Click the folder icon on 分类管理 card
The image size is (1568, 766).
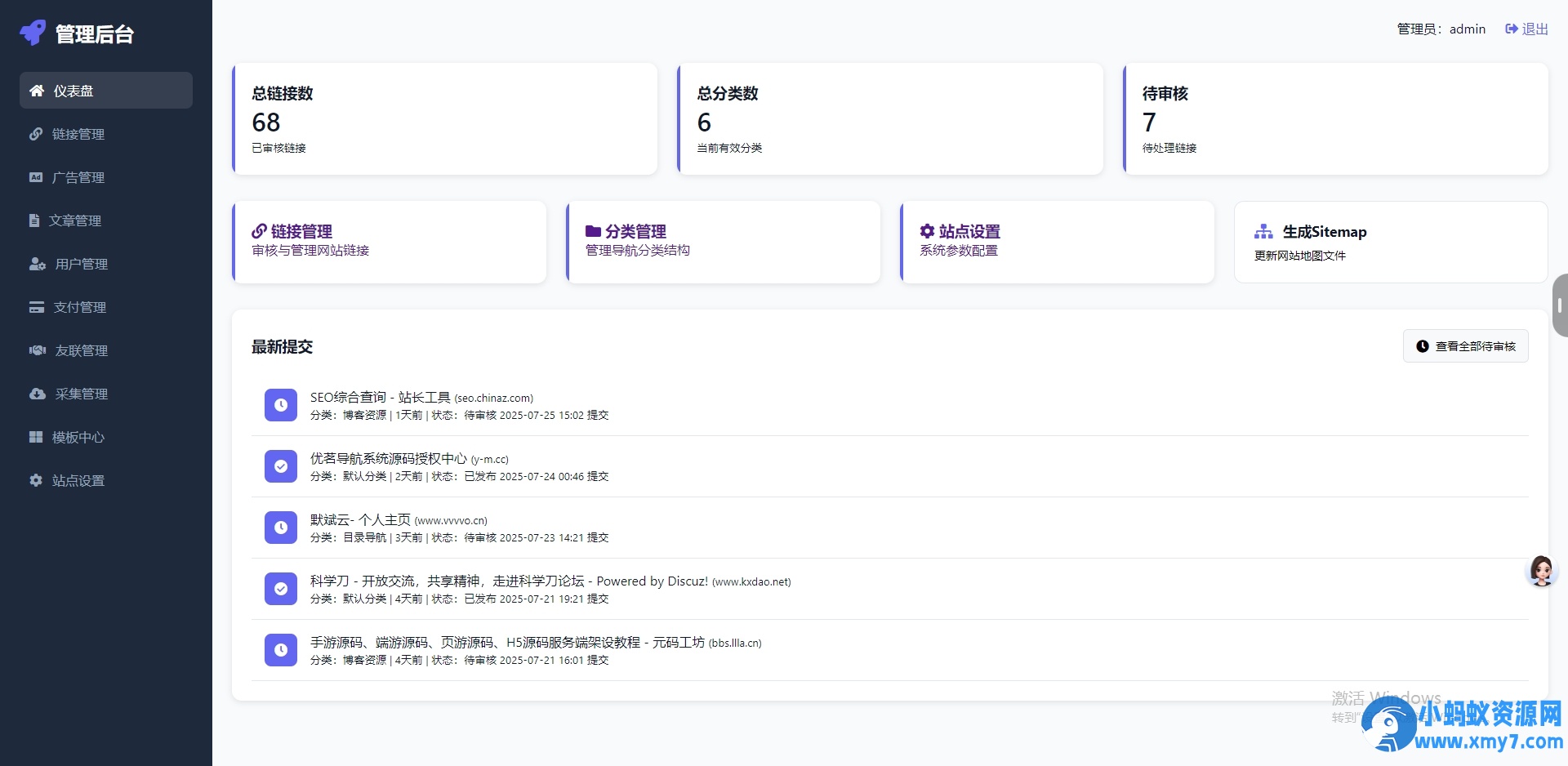tap(593, 231)
